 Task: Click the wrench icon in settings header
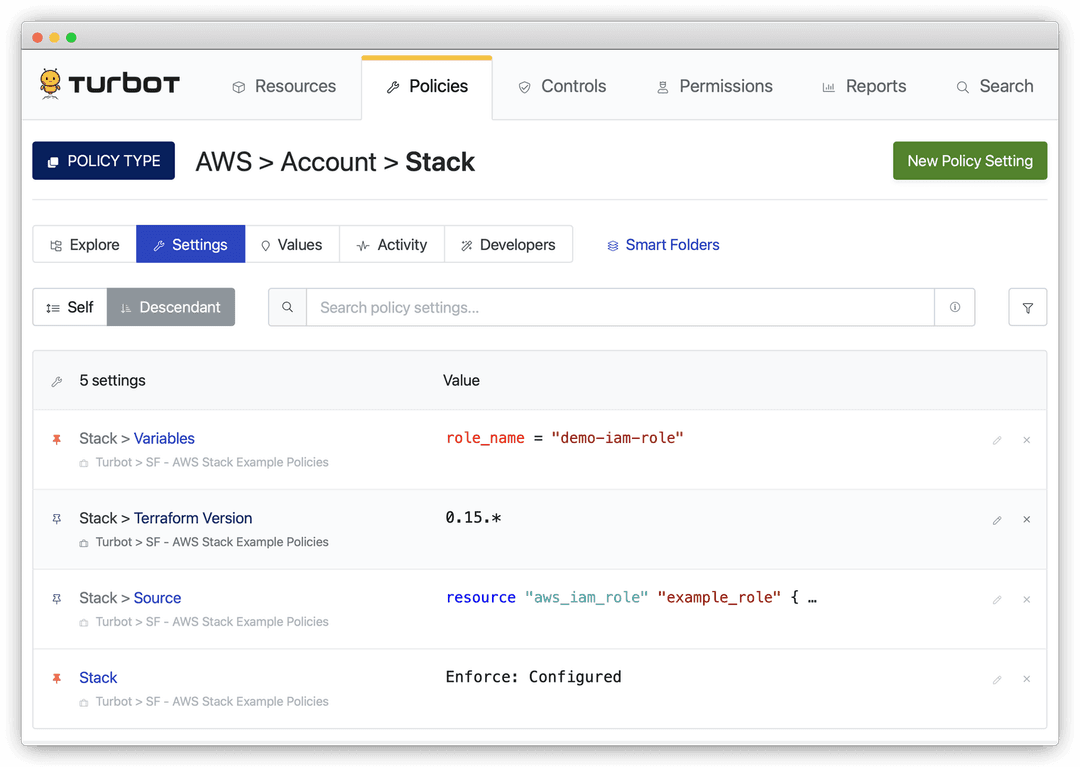click(57, 381)
